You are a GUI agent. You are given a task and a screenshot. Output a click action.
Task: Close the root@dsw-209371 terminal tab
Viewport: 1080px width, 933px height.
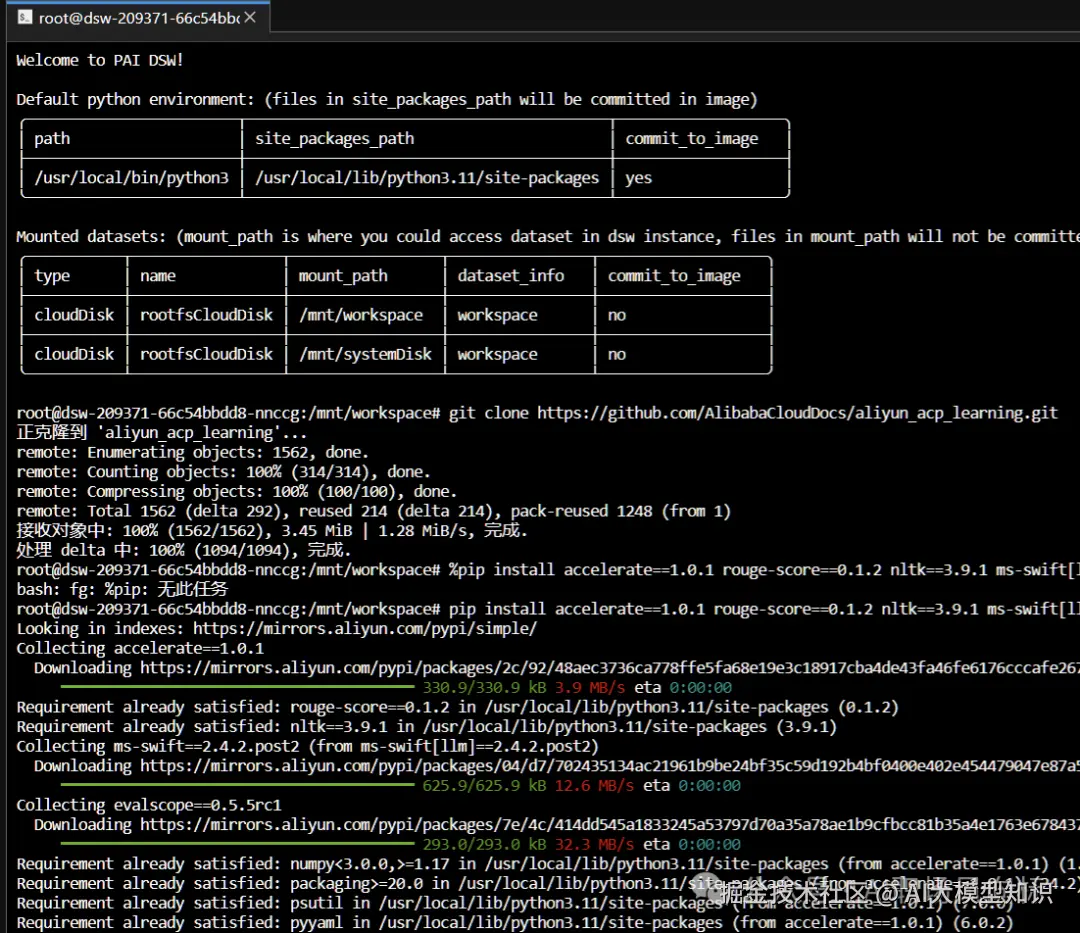point(250,17)
